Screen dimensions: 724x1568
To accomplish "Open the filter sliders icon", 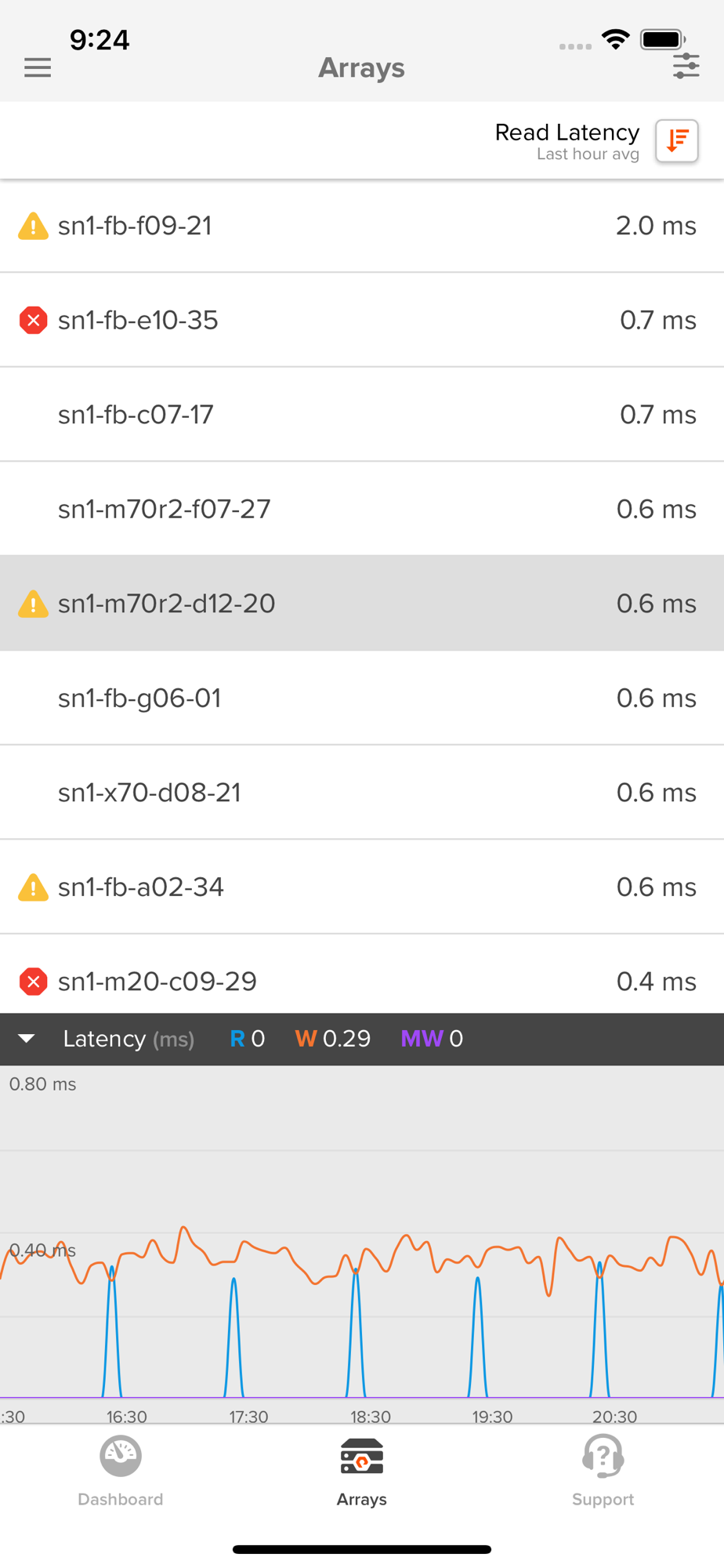I will coord(686,66).
